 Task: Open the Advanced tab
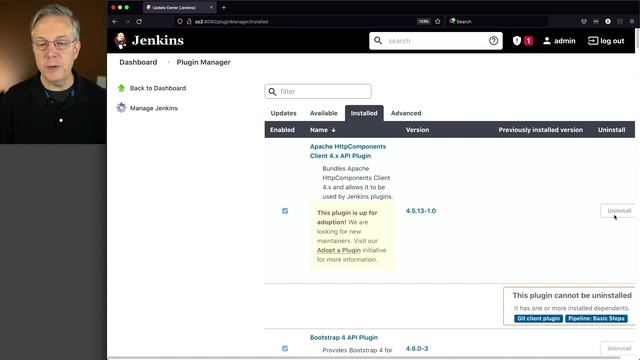pos(406,113)
